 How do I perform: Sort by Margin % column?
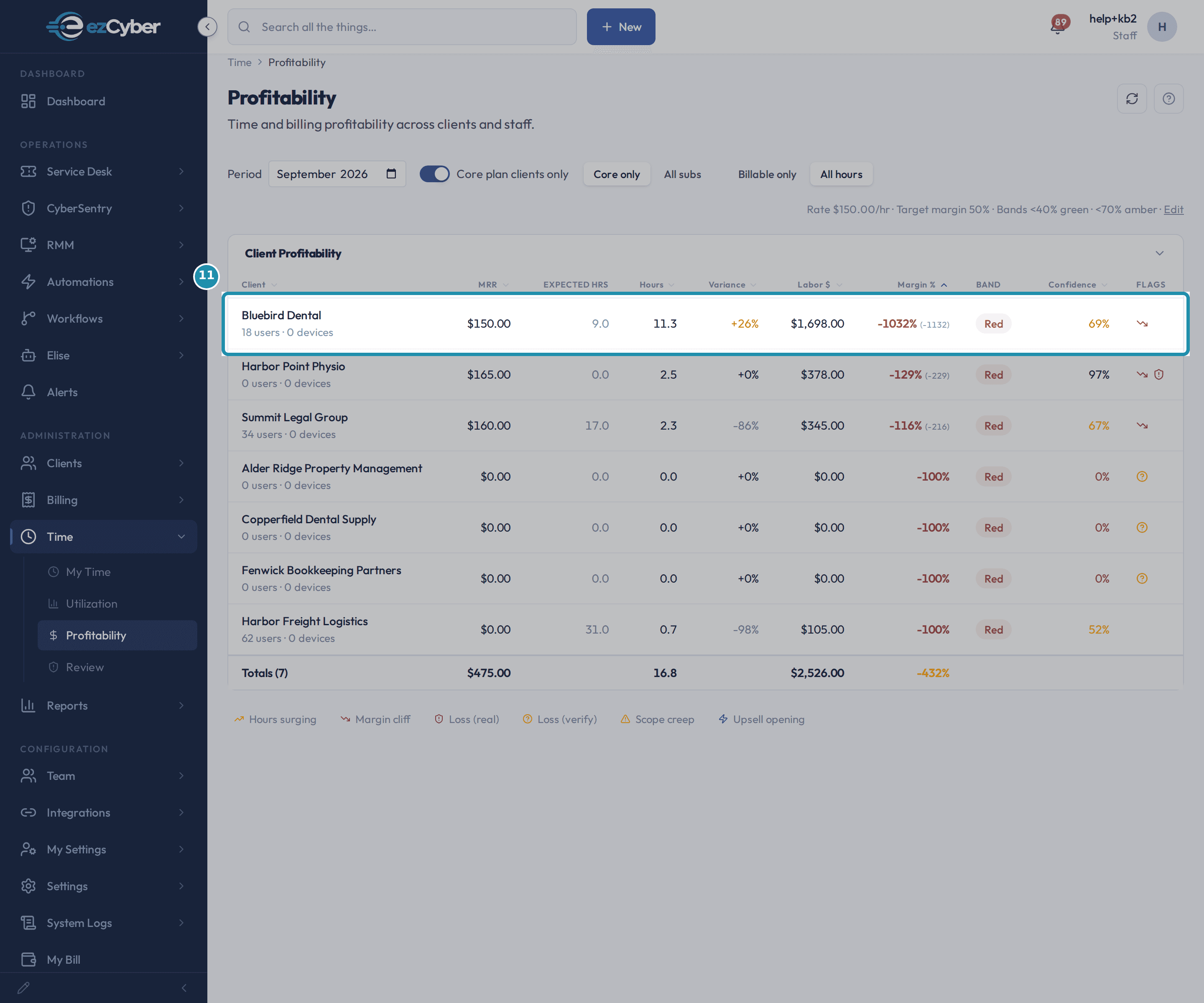(922, 285)
